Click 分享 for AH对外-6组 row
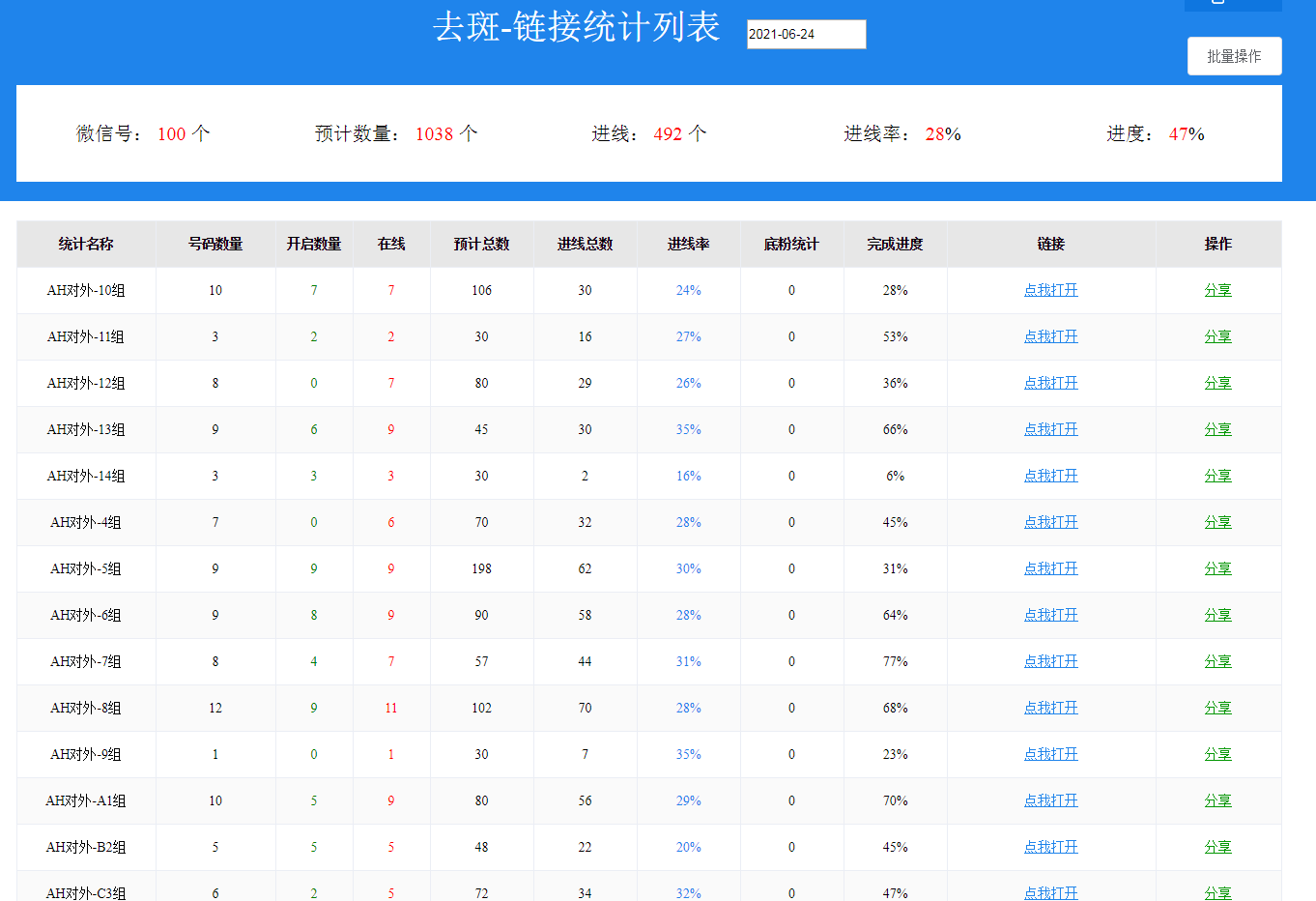1316x901 pixels. pyautogui.click(x=1217, y=615)
